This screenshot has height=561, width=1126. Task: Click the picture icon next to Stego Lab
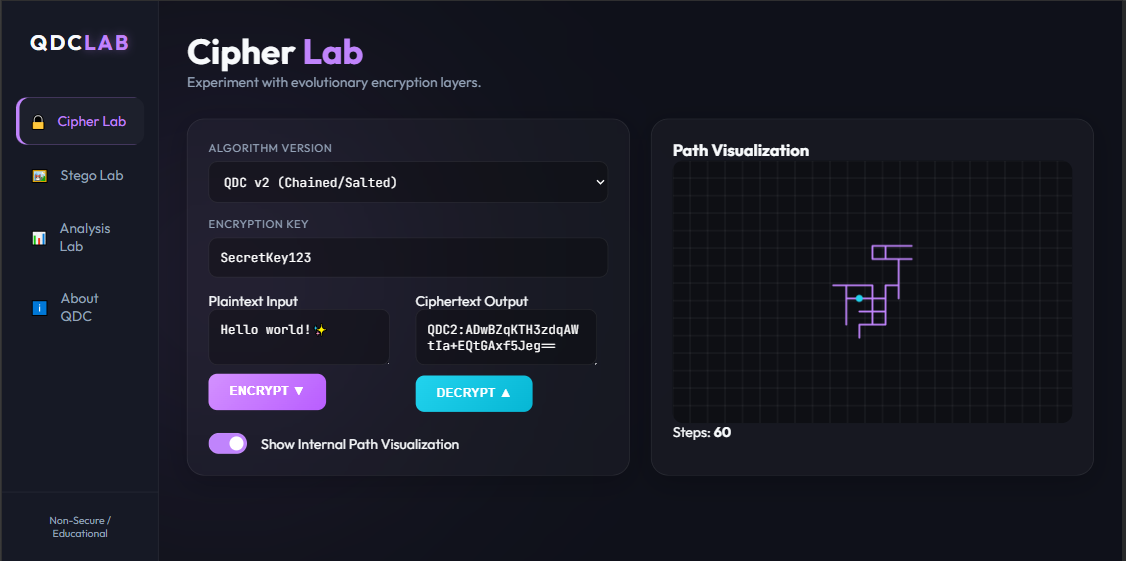[39, 176]
